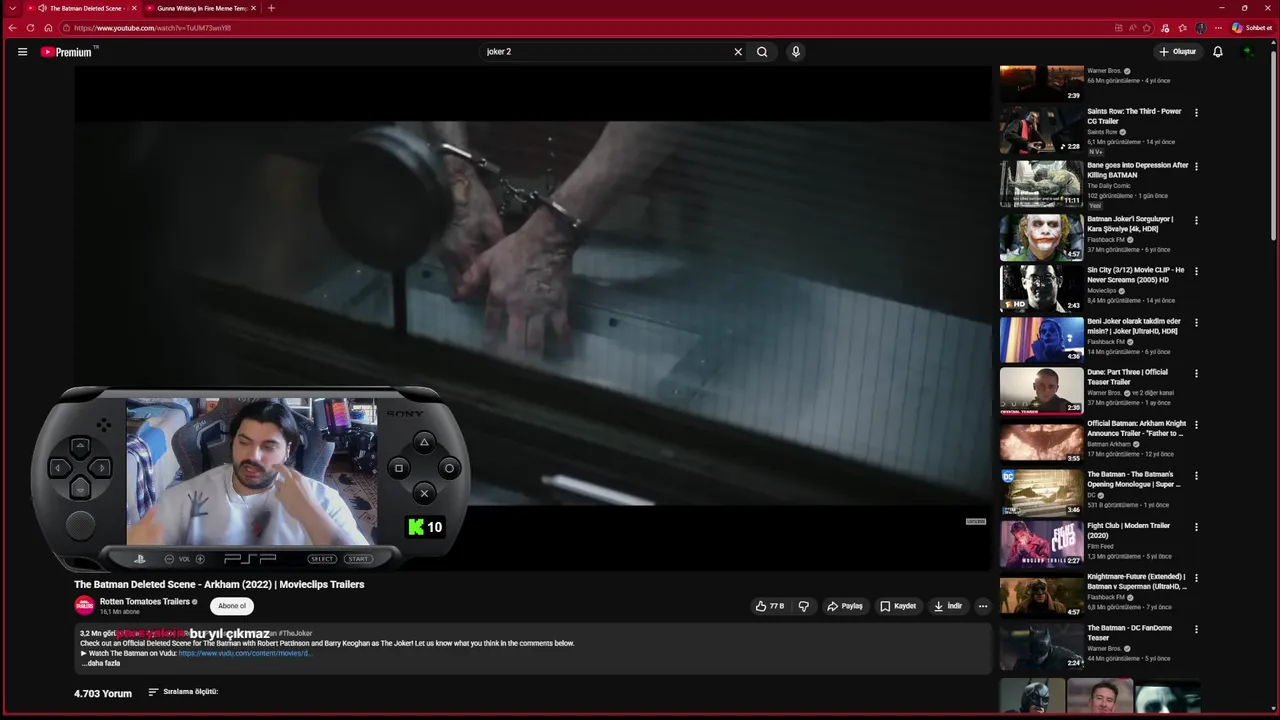The height and width of the screenshot is (720, 1280).
Task: Subscribe using the Abone ol button
Action: pos(232,606)
